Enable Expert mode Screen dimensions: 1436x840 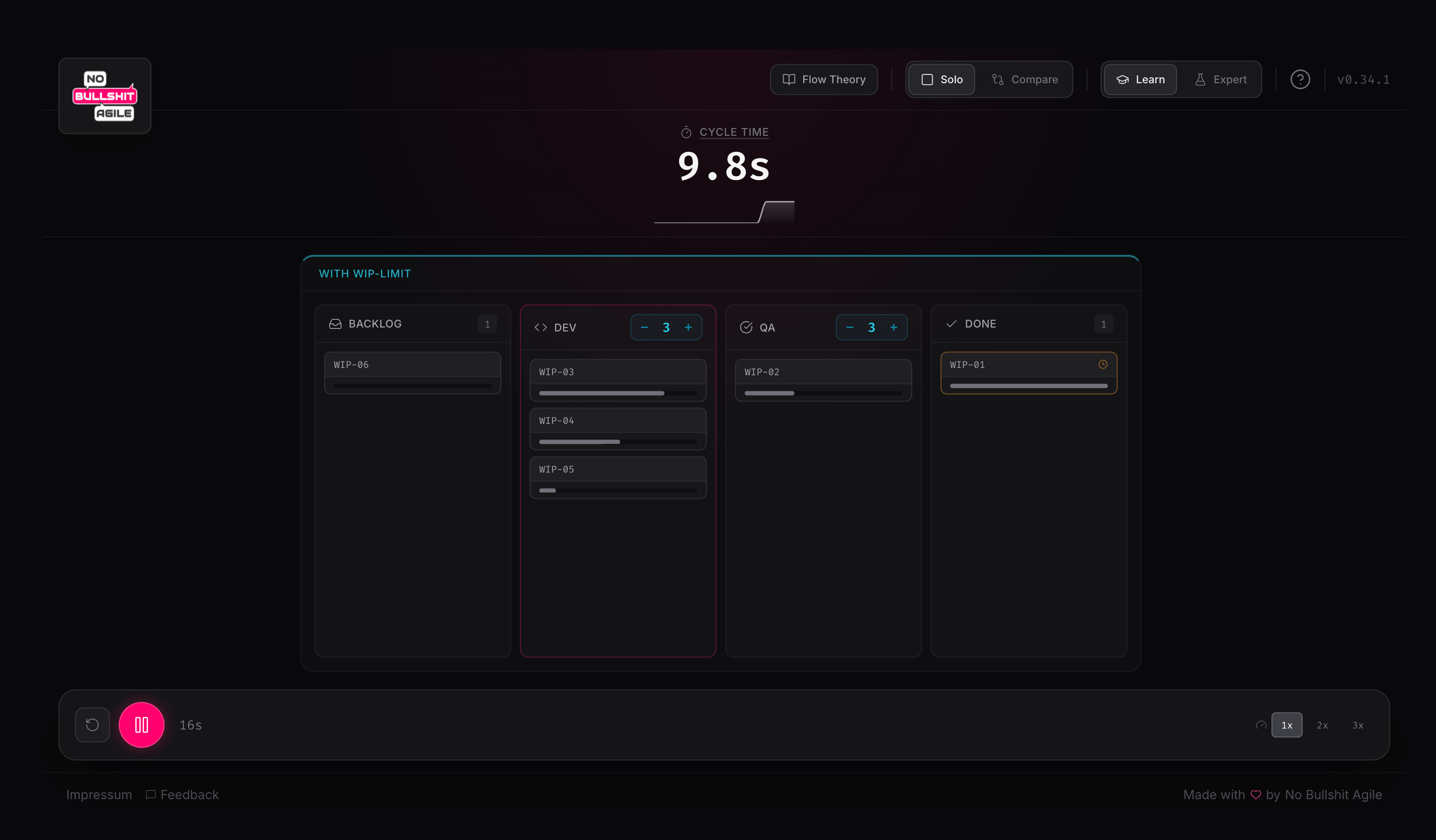click(1220, 80)
